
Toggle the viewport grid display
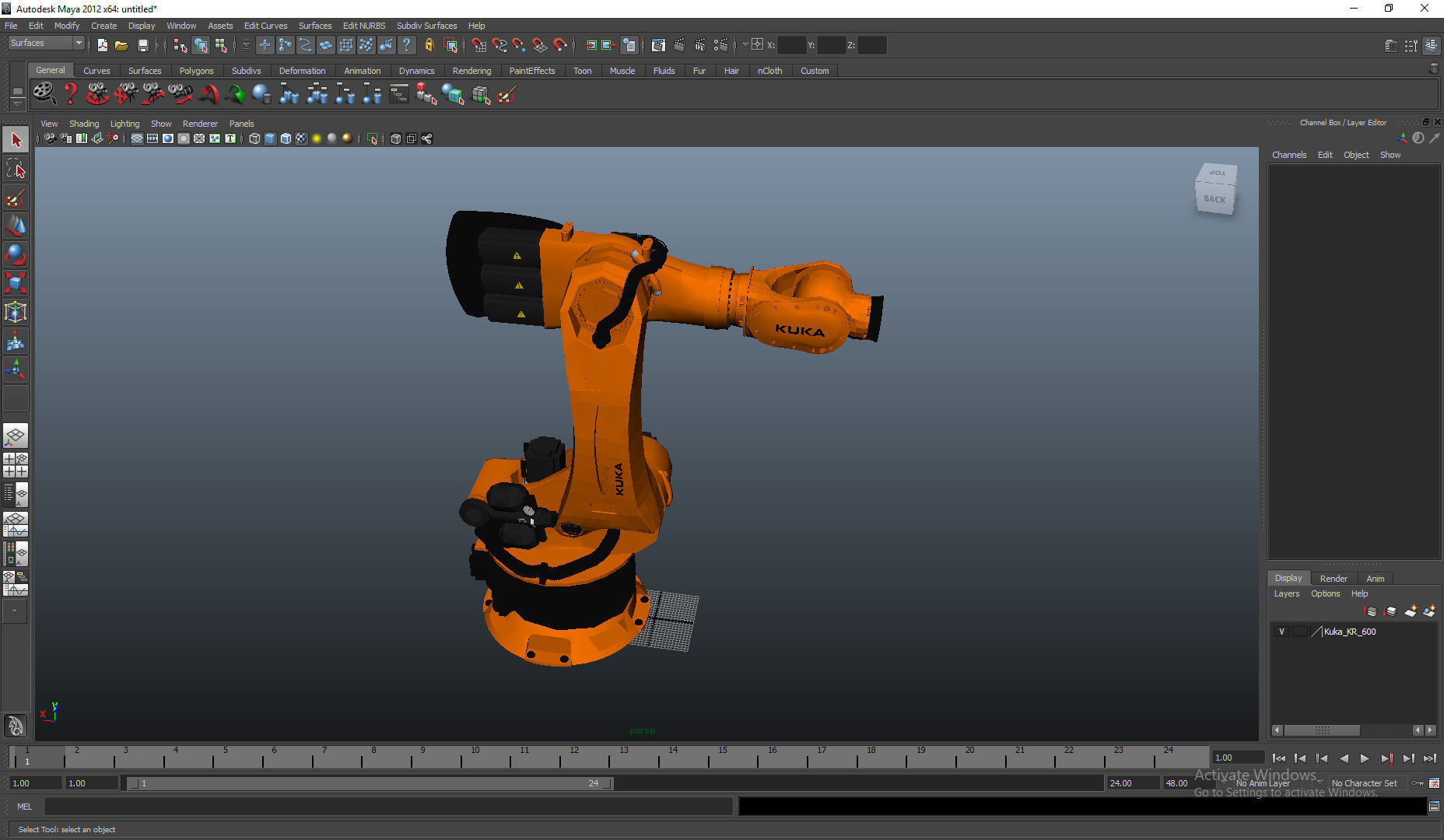(137, 138)
